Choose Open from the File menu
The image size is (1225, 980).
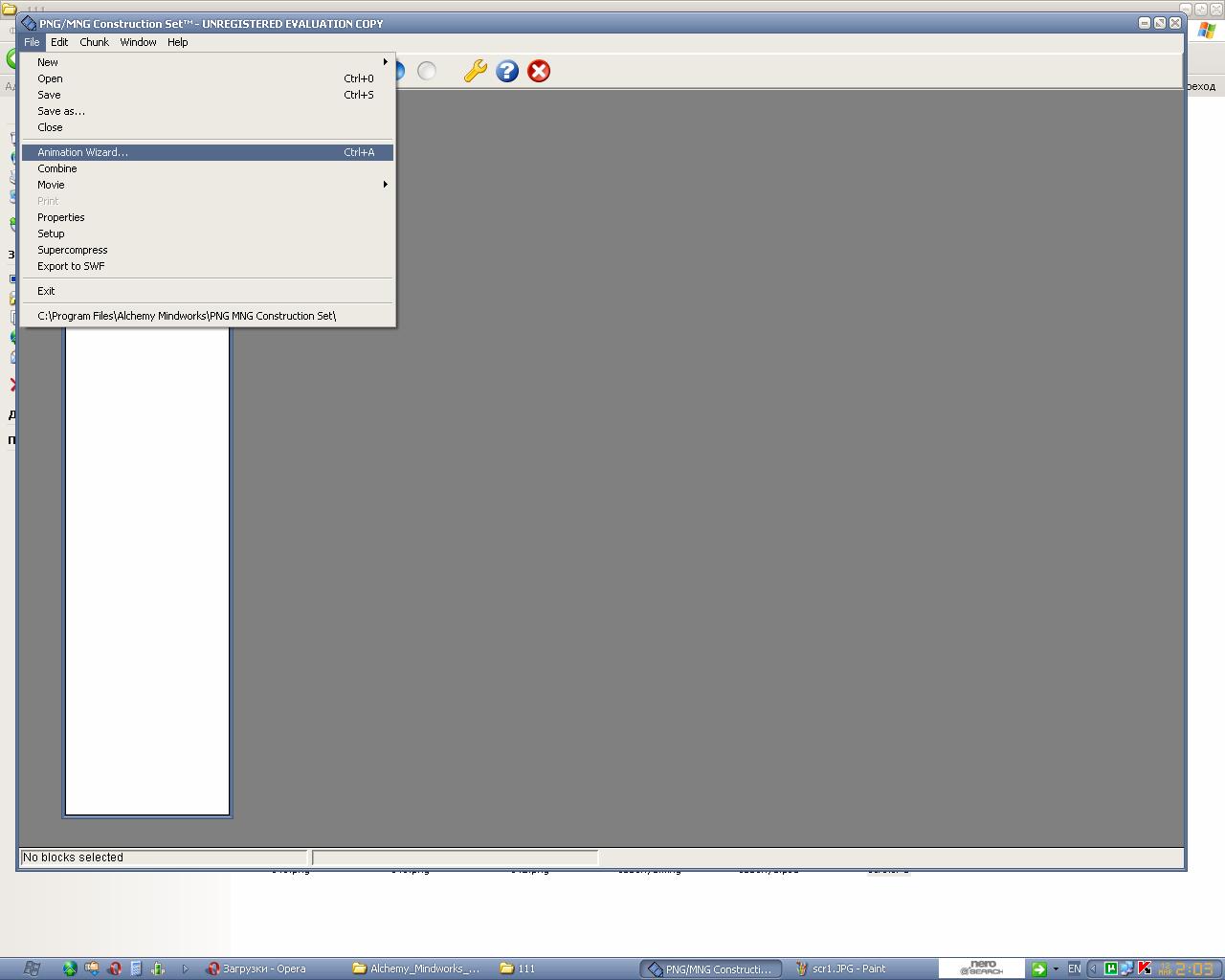click(208, 78)
